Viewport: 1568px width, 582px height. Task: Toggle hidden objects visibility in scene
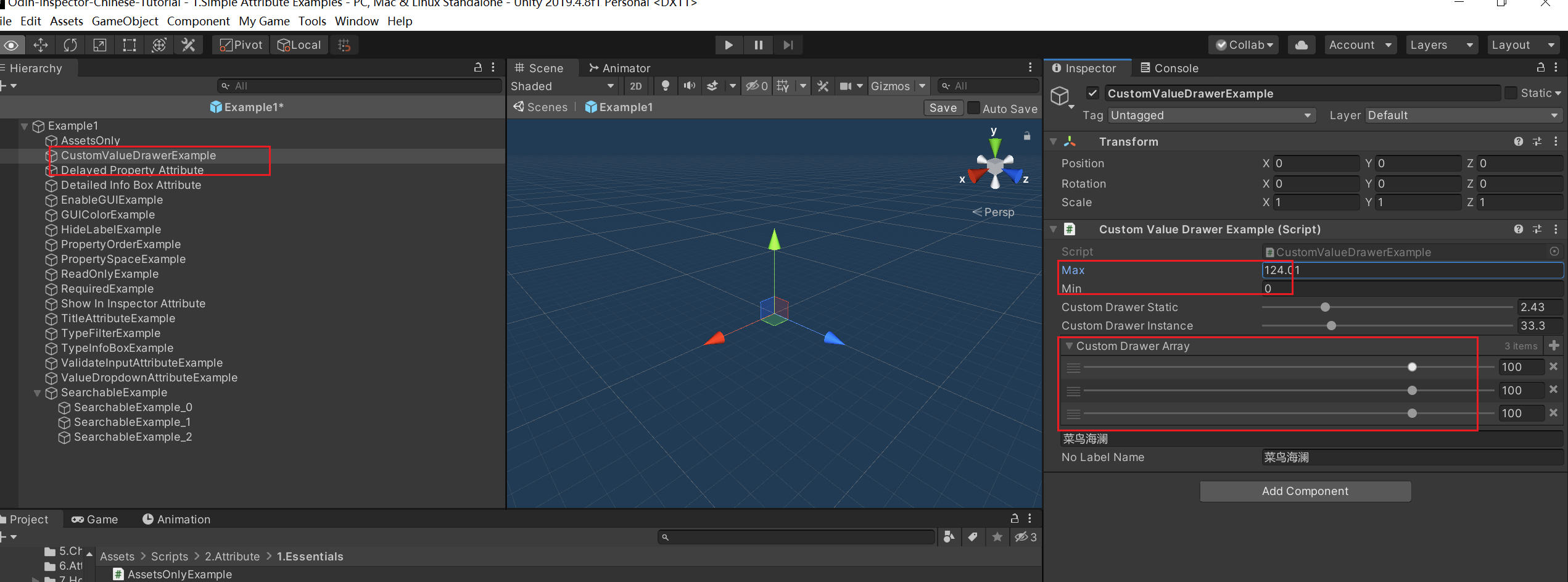point(756,86)
